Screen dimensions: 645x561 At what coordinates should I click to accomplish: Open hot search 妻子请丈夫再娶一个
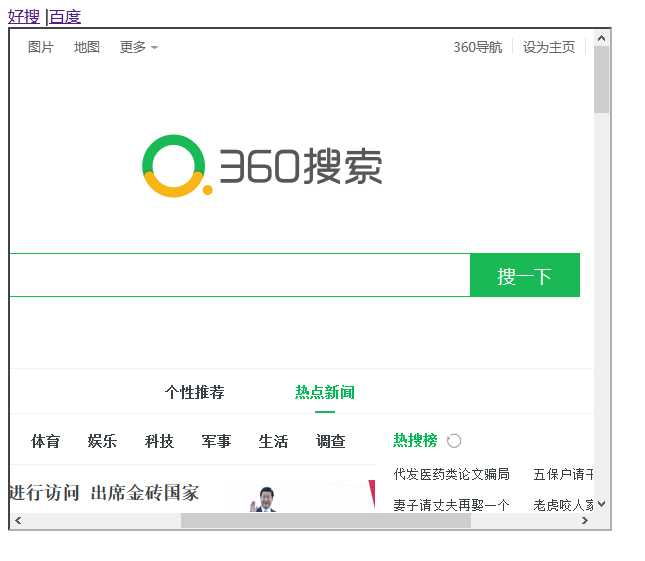tap(451, 504)
